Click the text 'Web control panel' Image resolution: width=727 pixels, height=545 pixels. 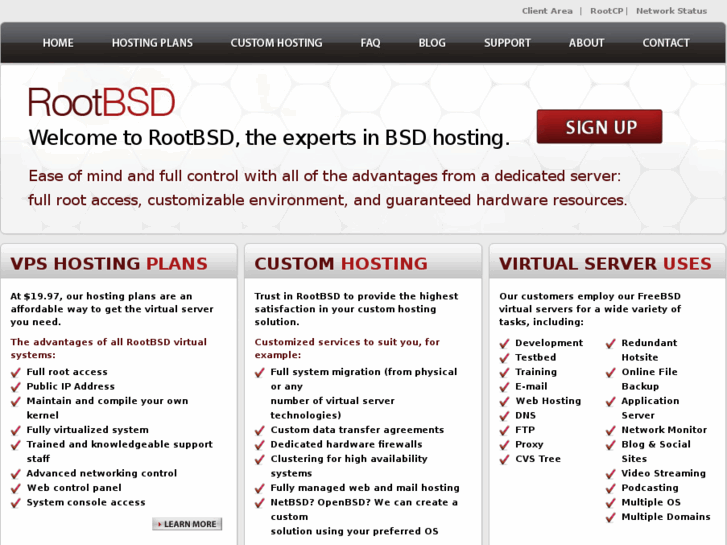[x=74, y=487]
